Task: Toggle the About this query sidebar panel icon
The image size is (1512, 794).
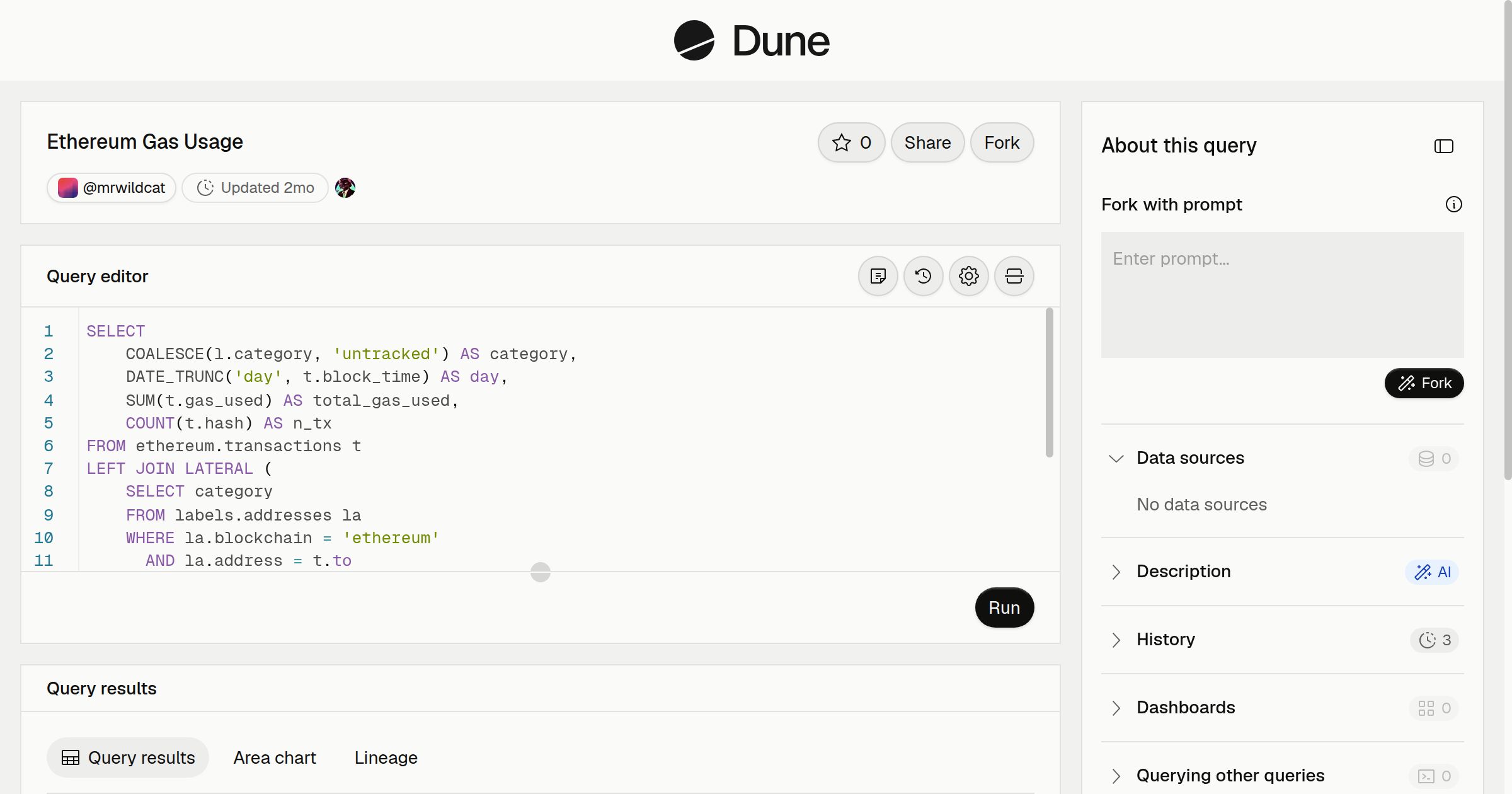Action: pyautogui.click(x=1443, y=146)
